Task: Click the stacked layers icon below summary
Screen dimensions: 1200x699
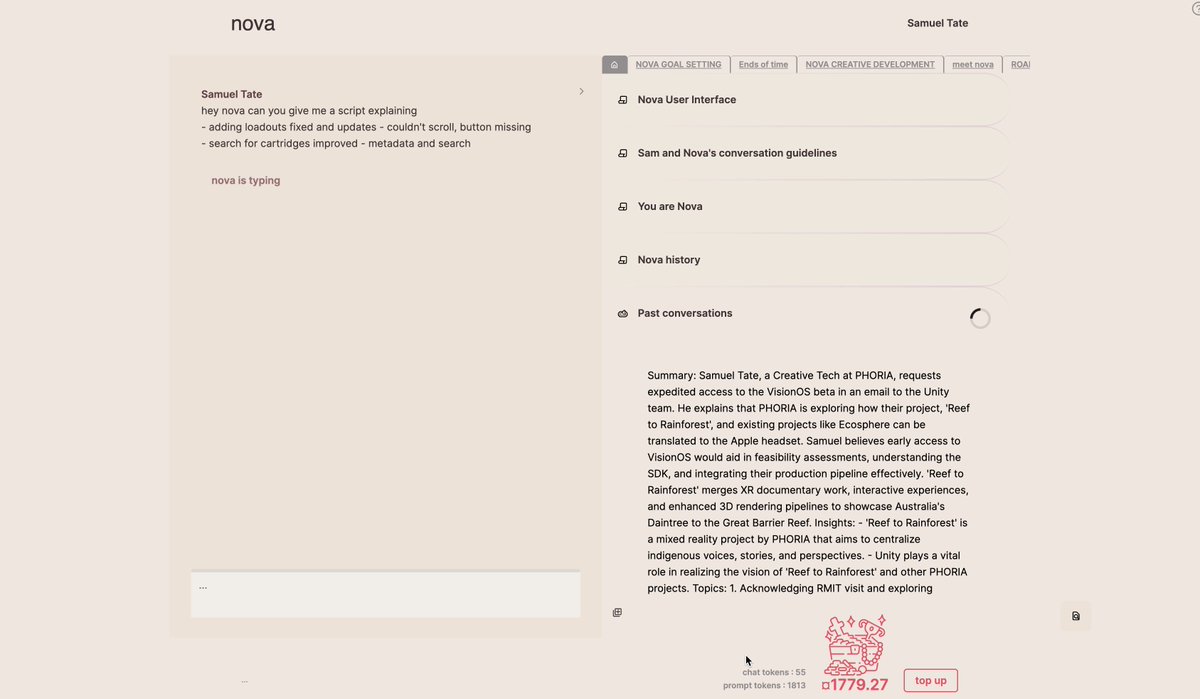Action: [617, 612]
